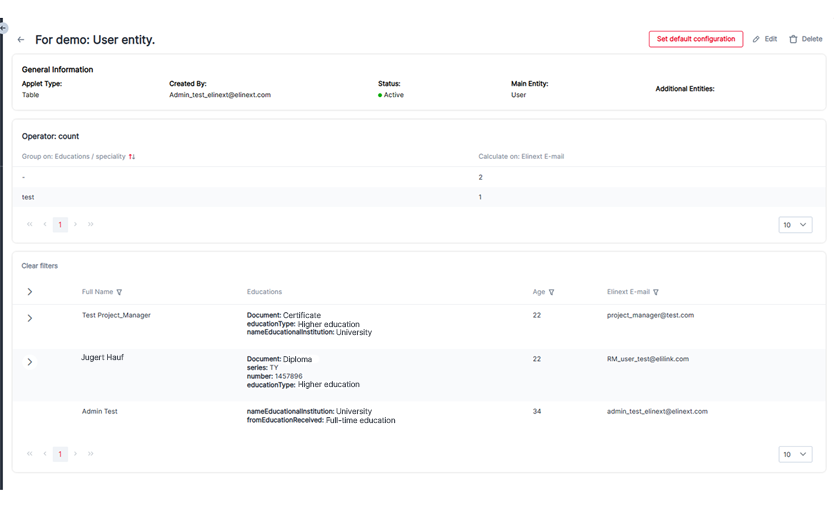834x507 pixels.
Task: Open page size dropdown in the users table
Action: coord(795,454)
